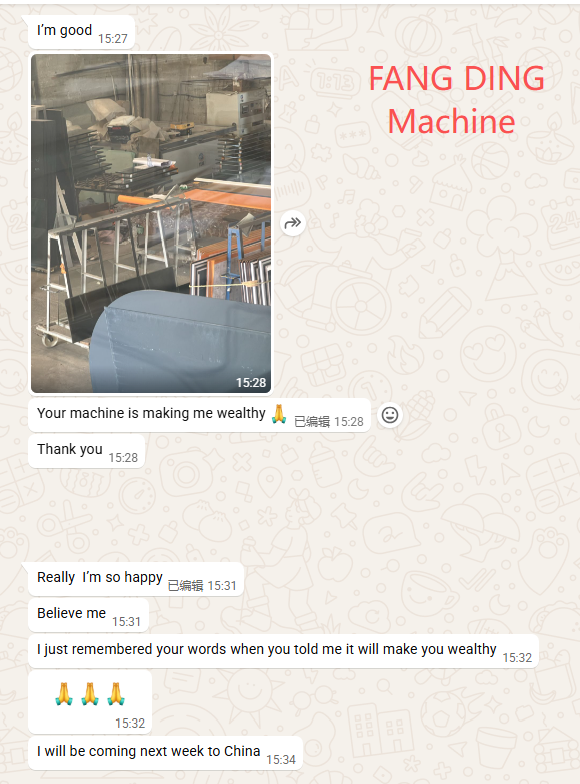Click the red FANG DING heading text
This screenshot has width=580, height=784.
456,78
